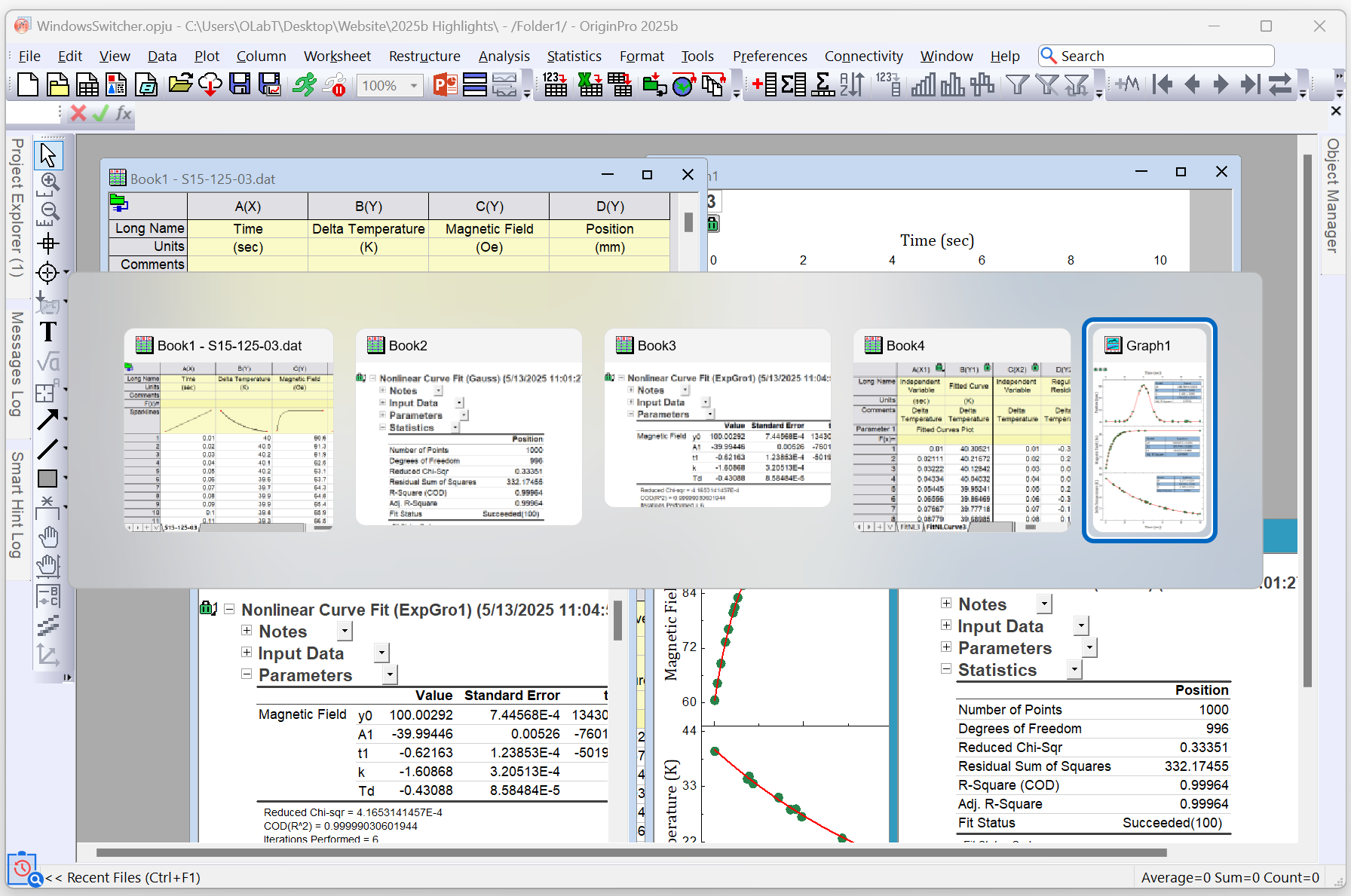The height and width of the screenshot is (896, 1351).
Task: Click the Add Filter funnel icon
Action: [1018, 84]
